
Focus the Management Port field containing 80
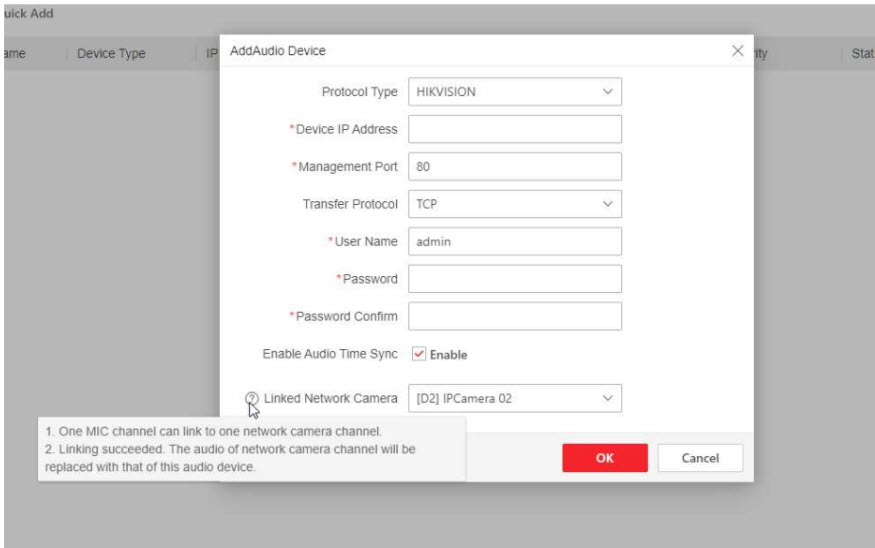(x=514, y=167)
